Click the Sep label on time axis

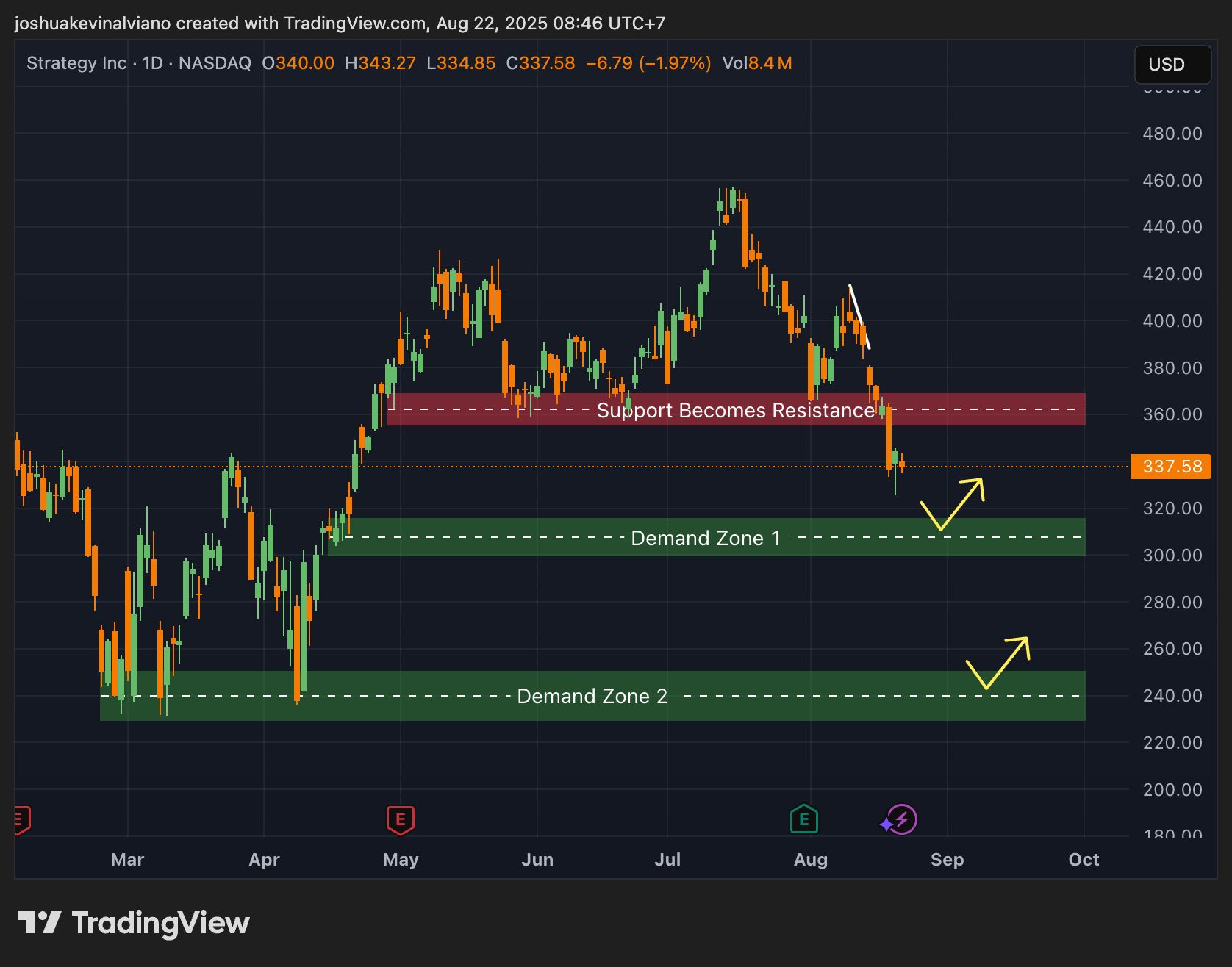947,860
